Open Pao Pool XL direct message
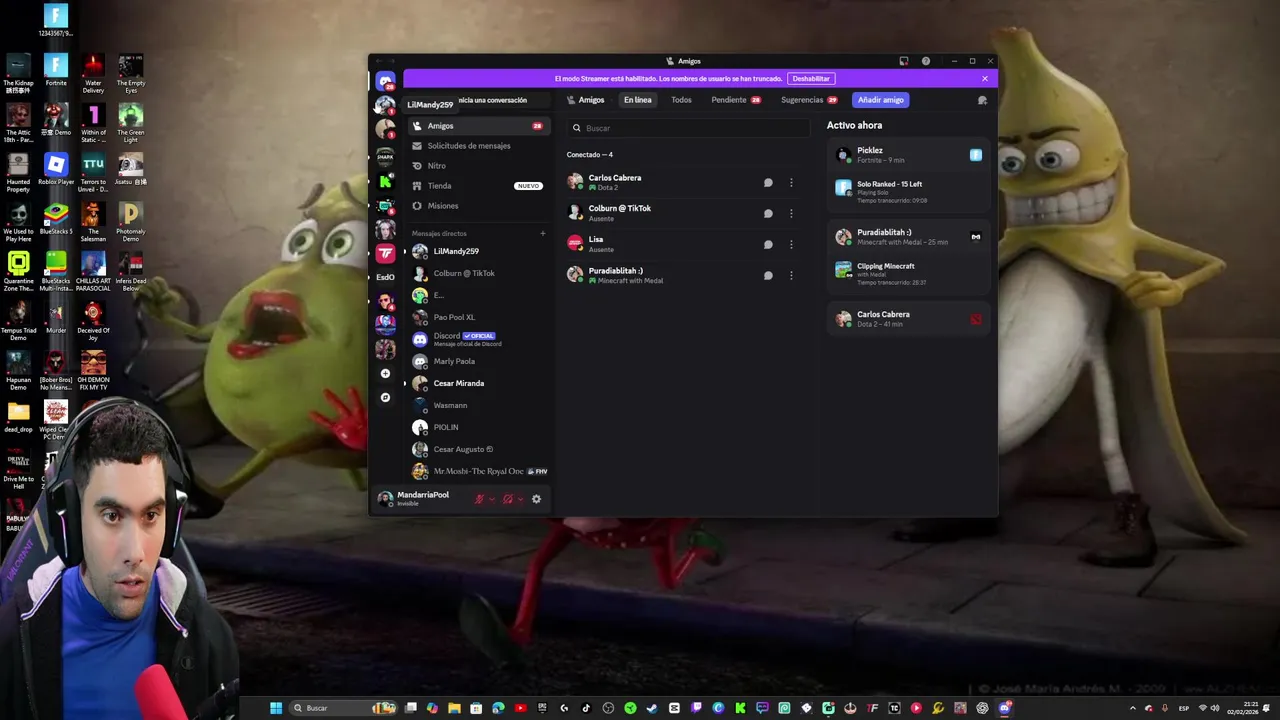The width and height of the screenshot is (1280, 720). click(x=478, y=317)
